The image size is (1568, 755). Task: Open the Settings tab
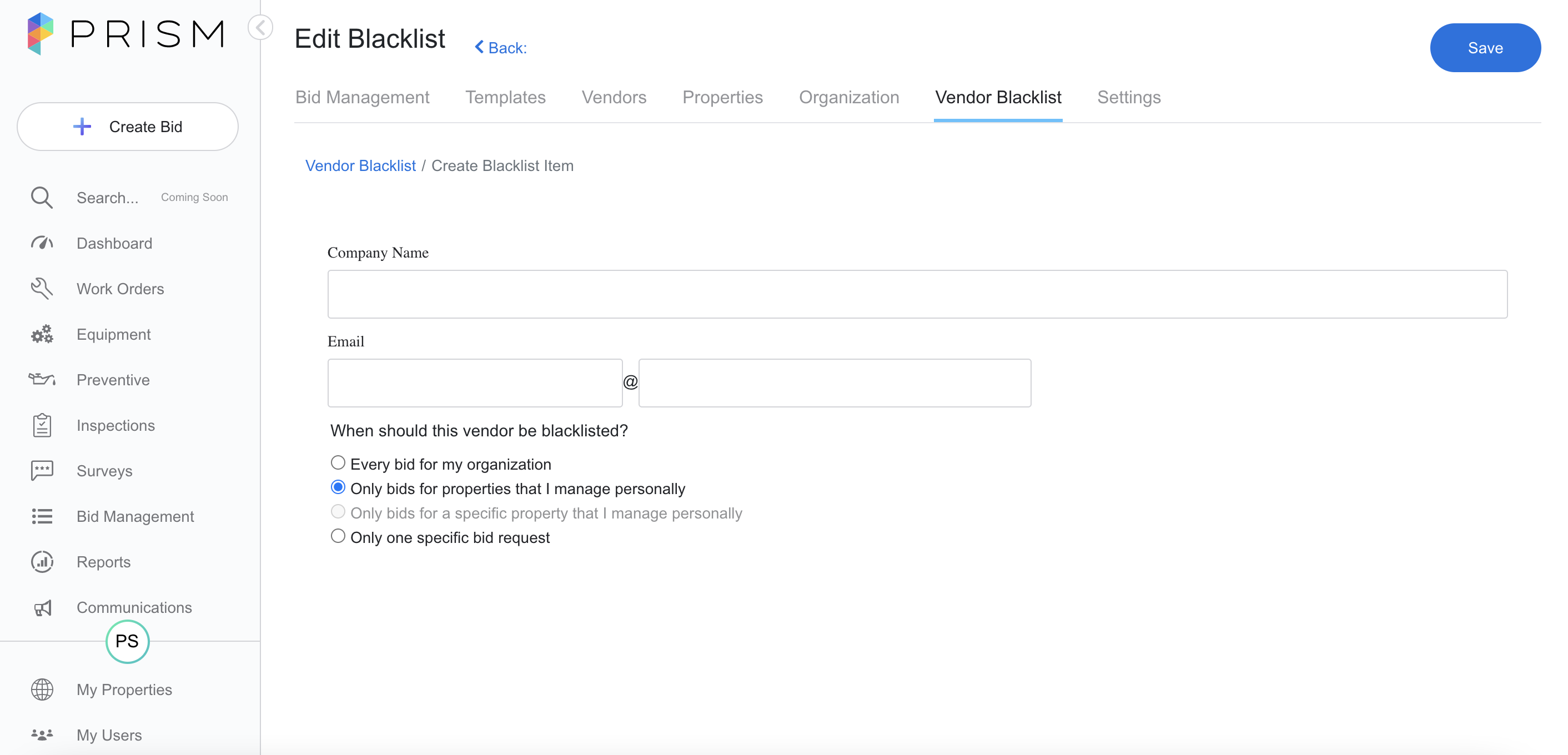pos(1128,97)
